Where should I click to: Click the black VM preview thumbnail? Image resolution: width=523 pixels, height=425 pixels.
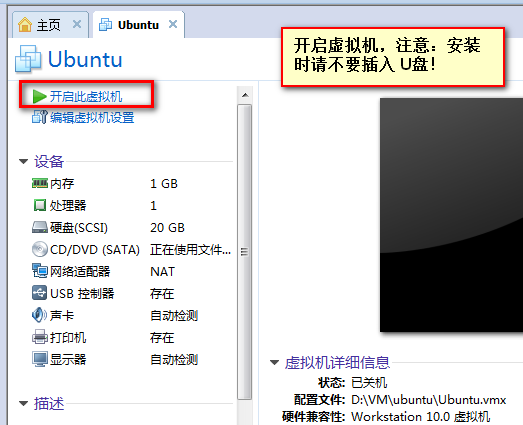click(451, 215)
